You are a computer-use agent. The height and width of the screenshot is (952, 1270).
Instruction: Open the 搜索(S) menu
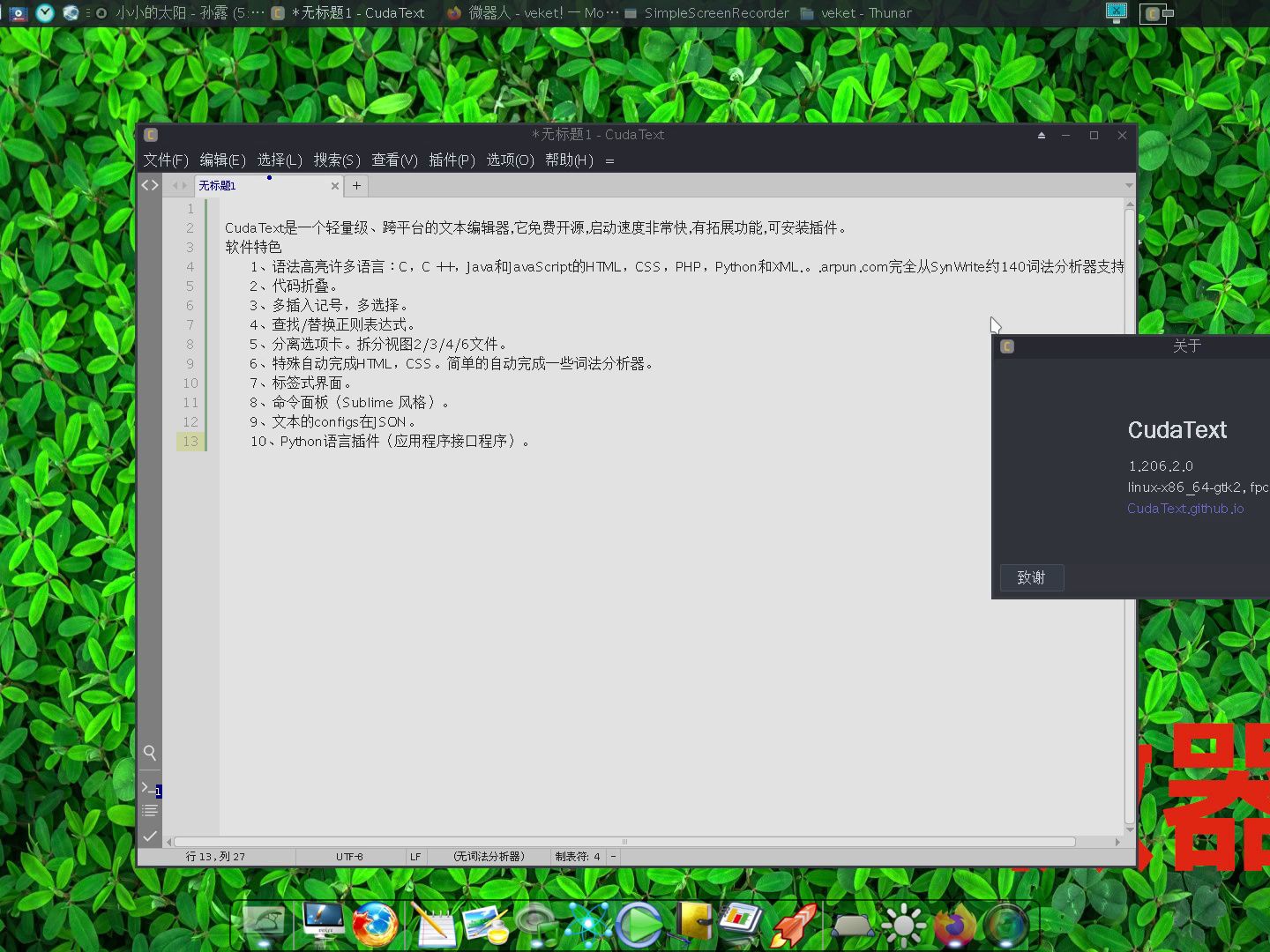click(337, 160)
